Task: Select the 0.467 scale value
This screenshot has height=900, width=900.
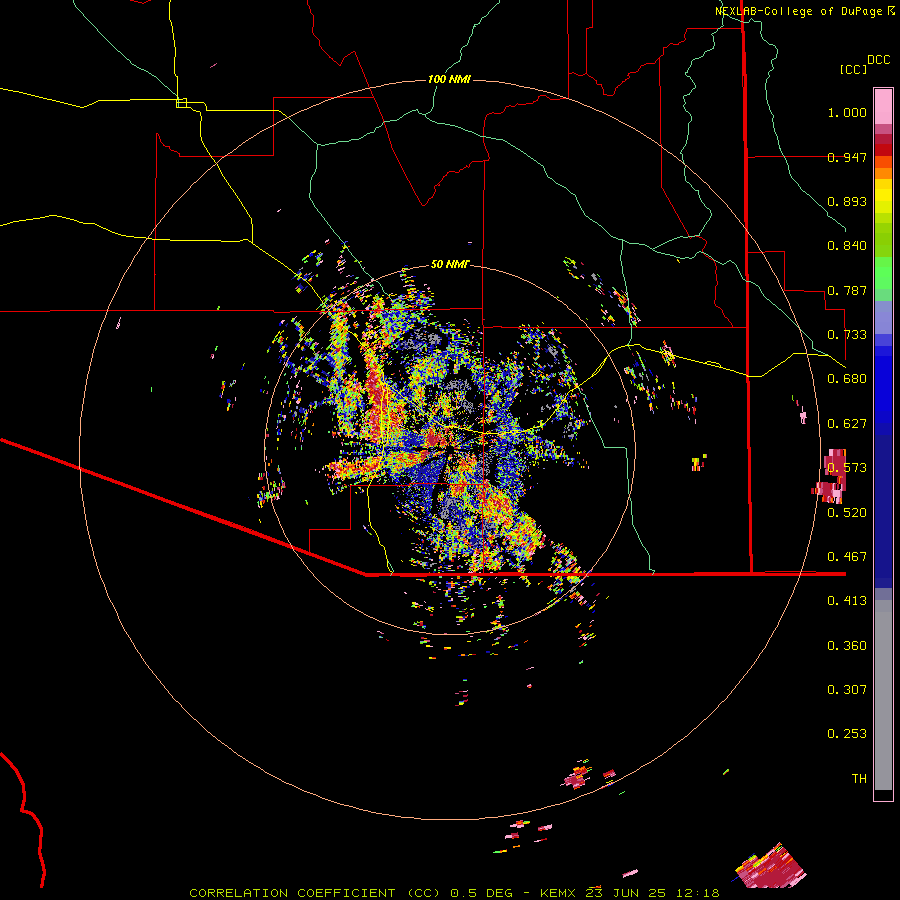Action: [847, 557]
